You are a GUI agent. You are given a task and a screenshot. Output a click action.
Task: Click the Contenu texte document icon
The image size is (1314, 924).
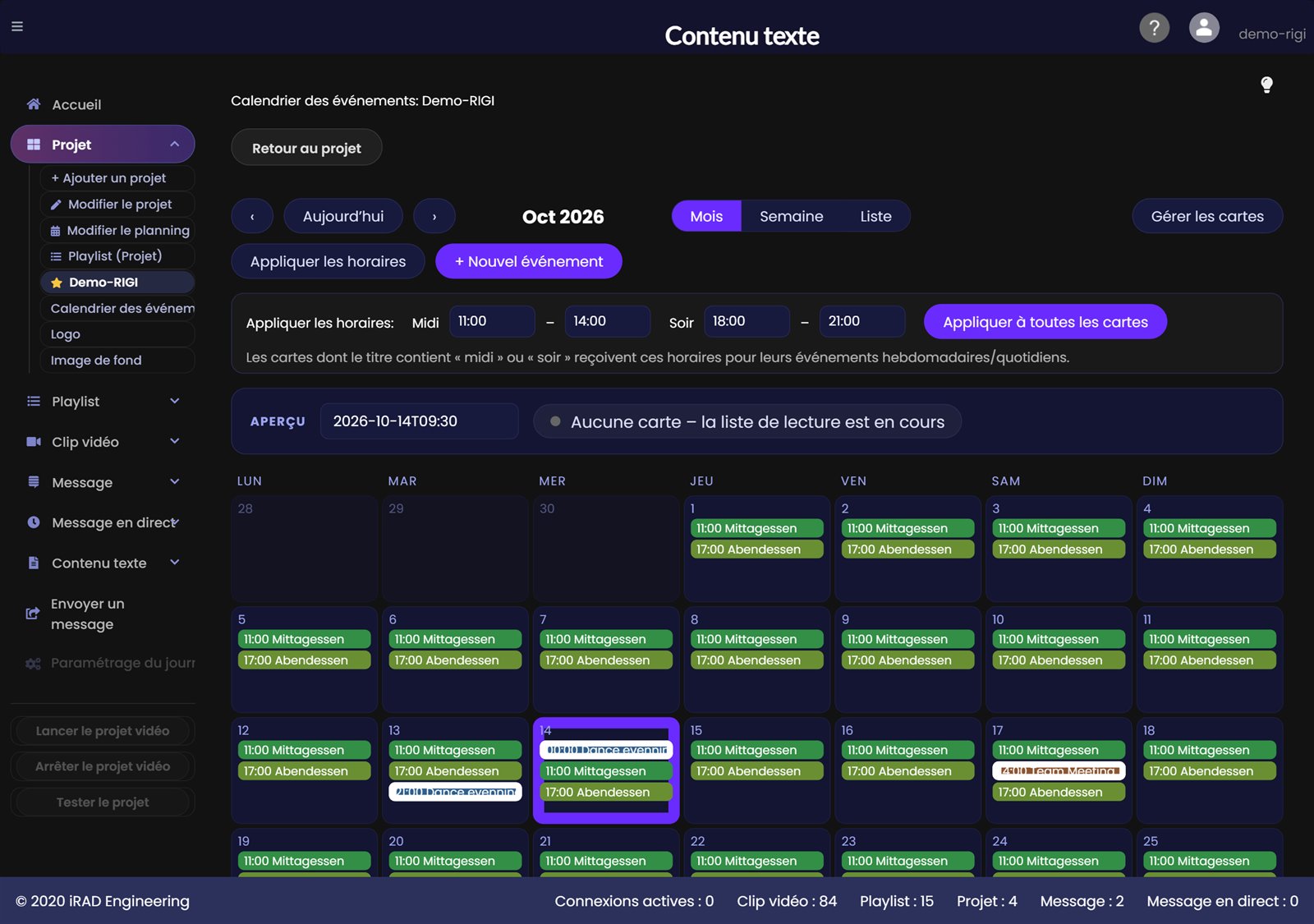pos(34,563)
